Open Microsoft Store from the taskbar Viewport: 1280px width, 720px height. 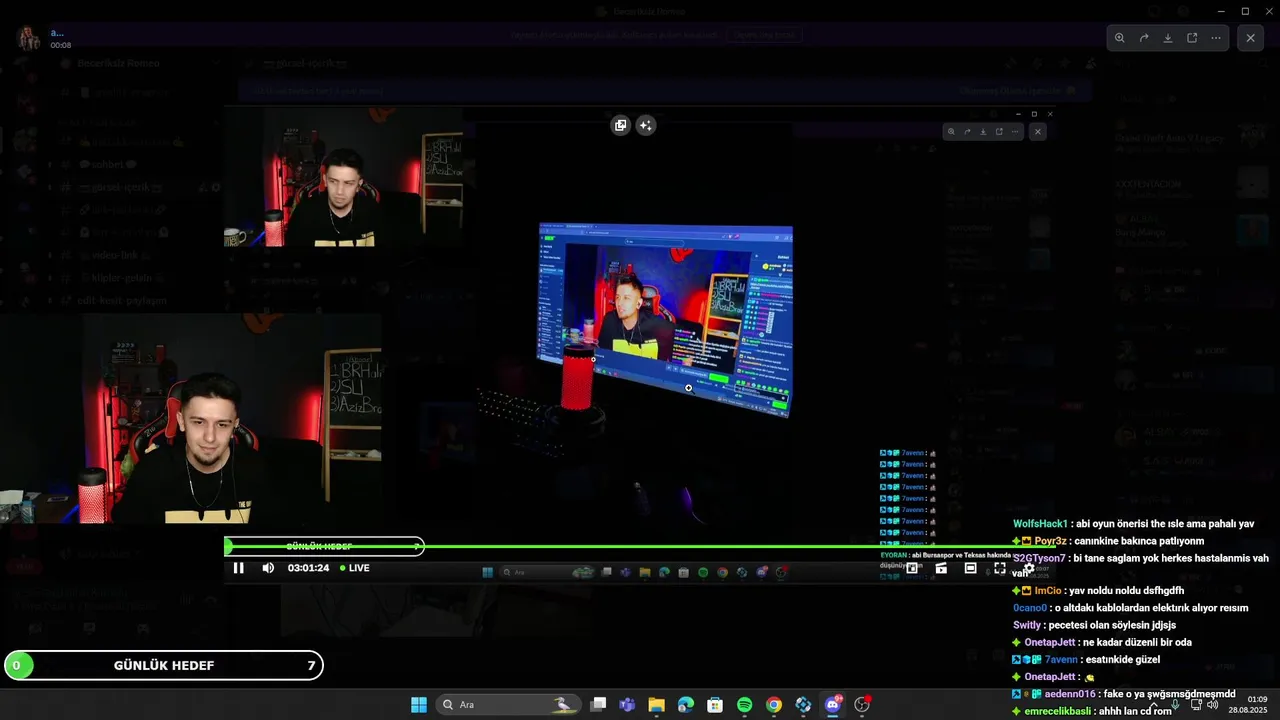click(715, 705)
